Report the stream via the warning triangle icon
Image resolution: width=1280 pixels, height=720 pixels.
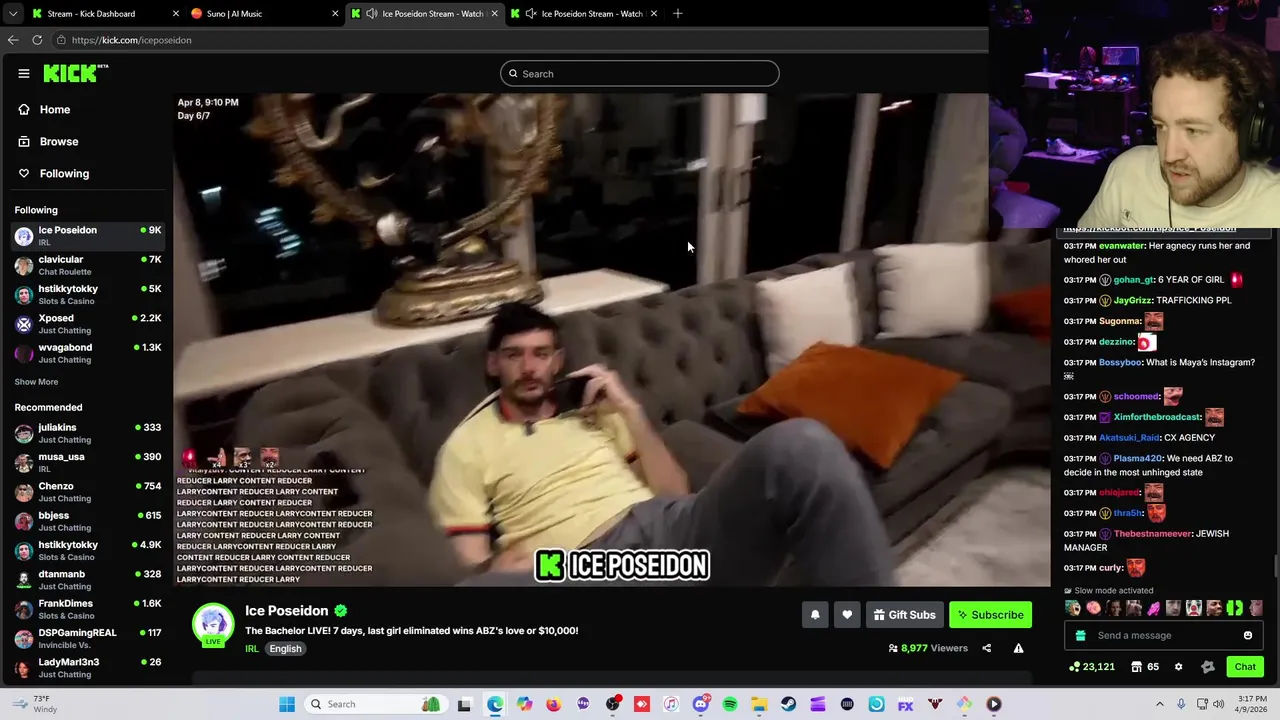pyautogui.click(x=1018, y=648)
